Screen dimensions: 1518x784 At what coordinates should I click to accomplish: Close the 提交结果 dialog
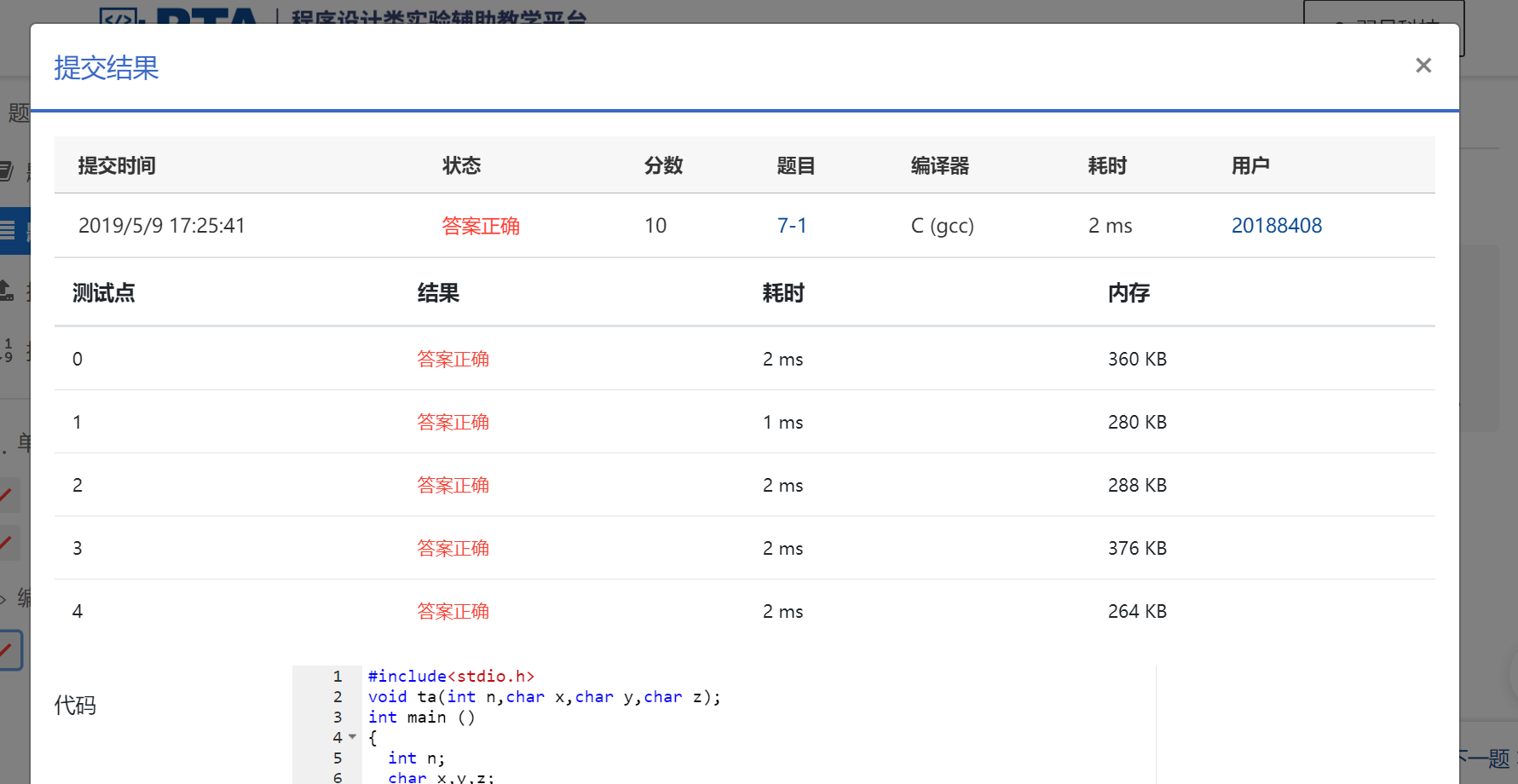[1423, 66]
